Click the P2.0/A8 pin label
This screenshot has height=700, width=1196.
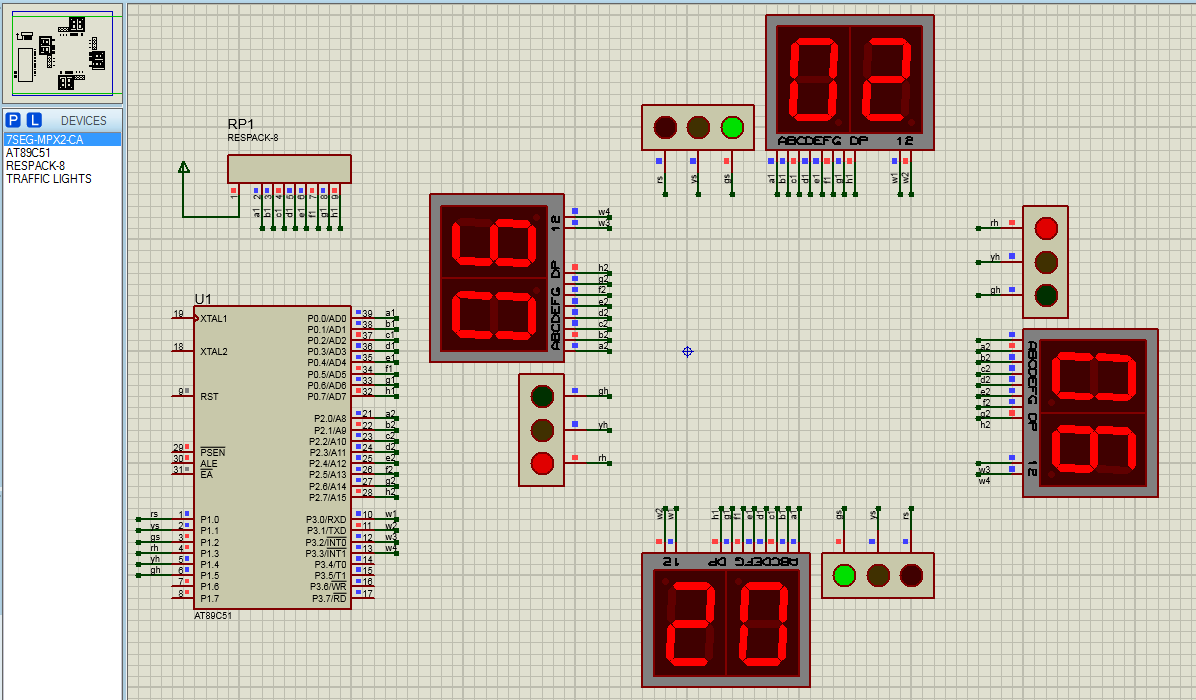click(x=330, y=419)
